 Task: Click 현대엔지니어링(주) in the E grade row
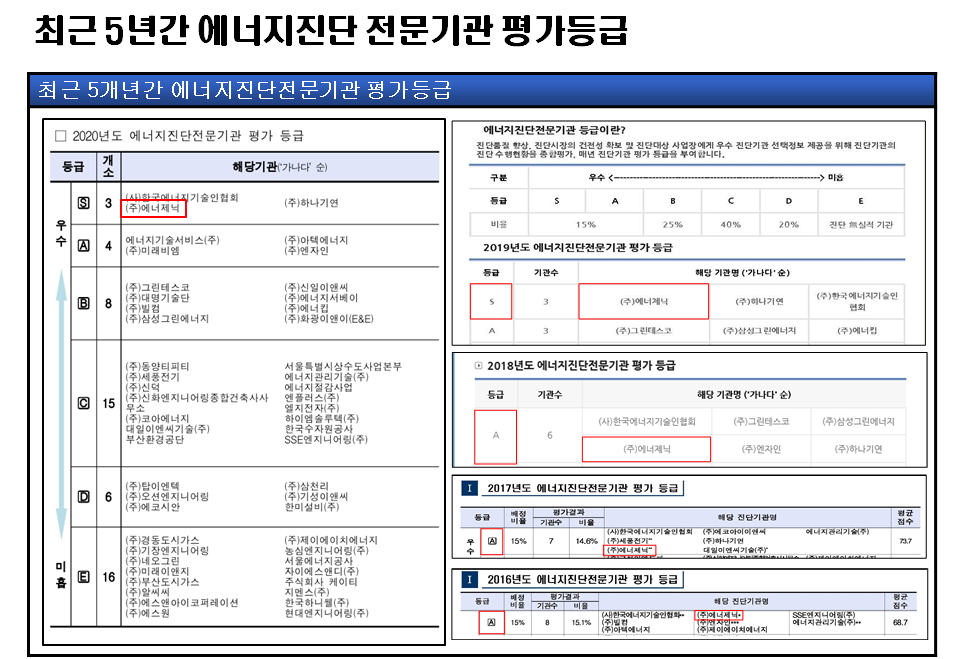(326, 613)
